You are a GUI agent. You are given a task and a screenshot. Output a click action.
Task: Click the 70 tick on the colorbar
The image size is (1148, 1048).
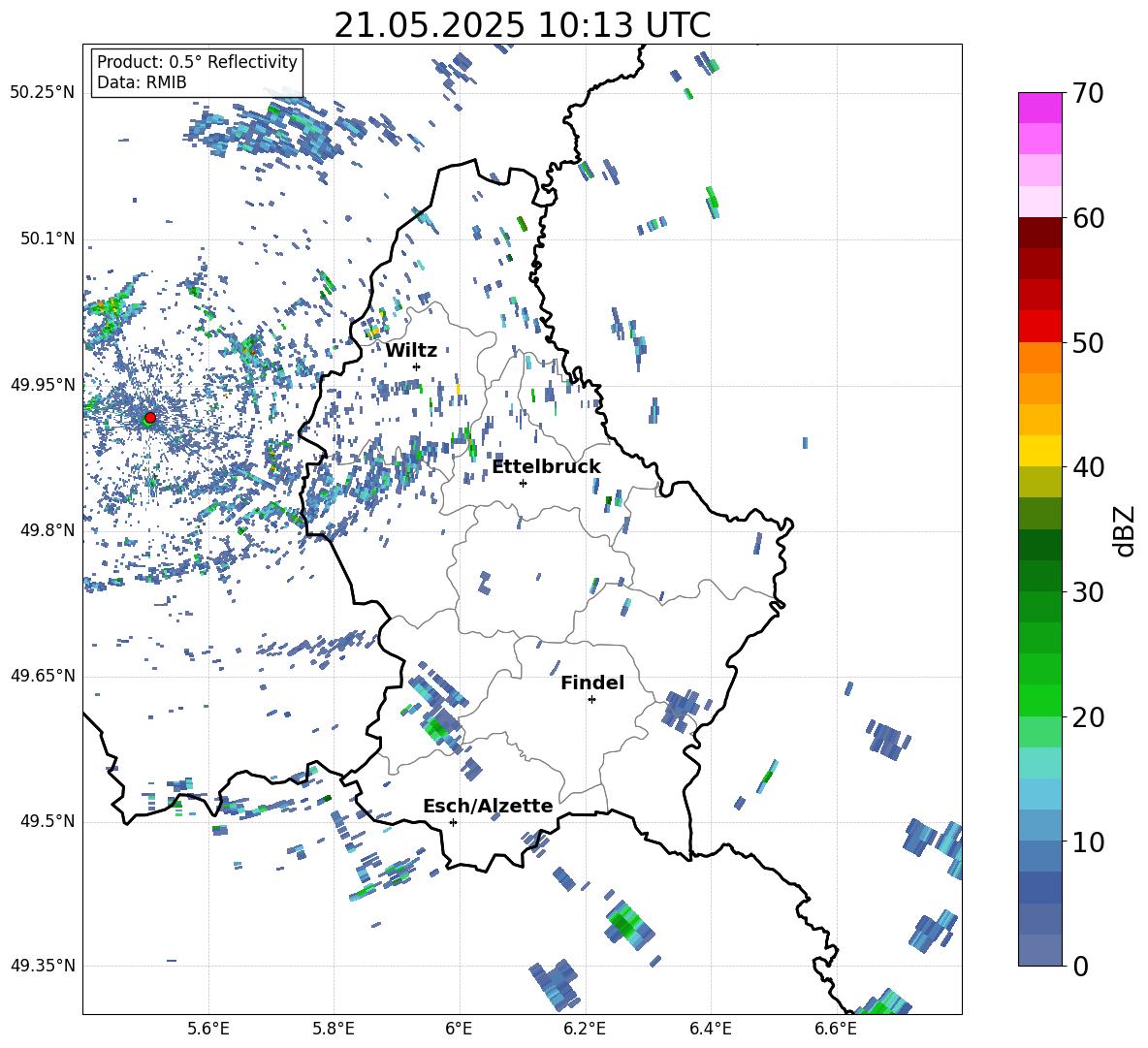1088,94
